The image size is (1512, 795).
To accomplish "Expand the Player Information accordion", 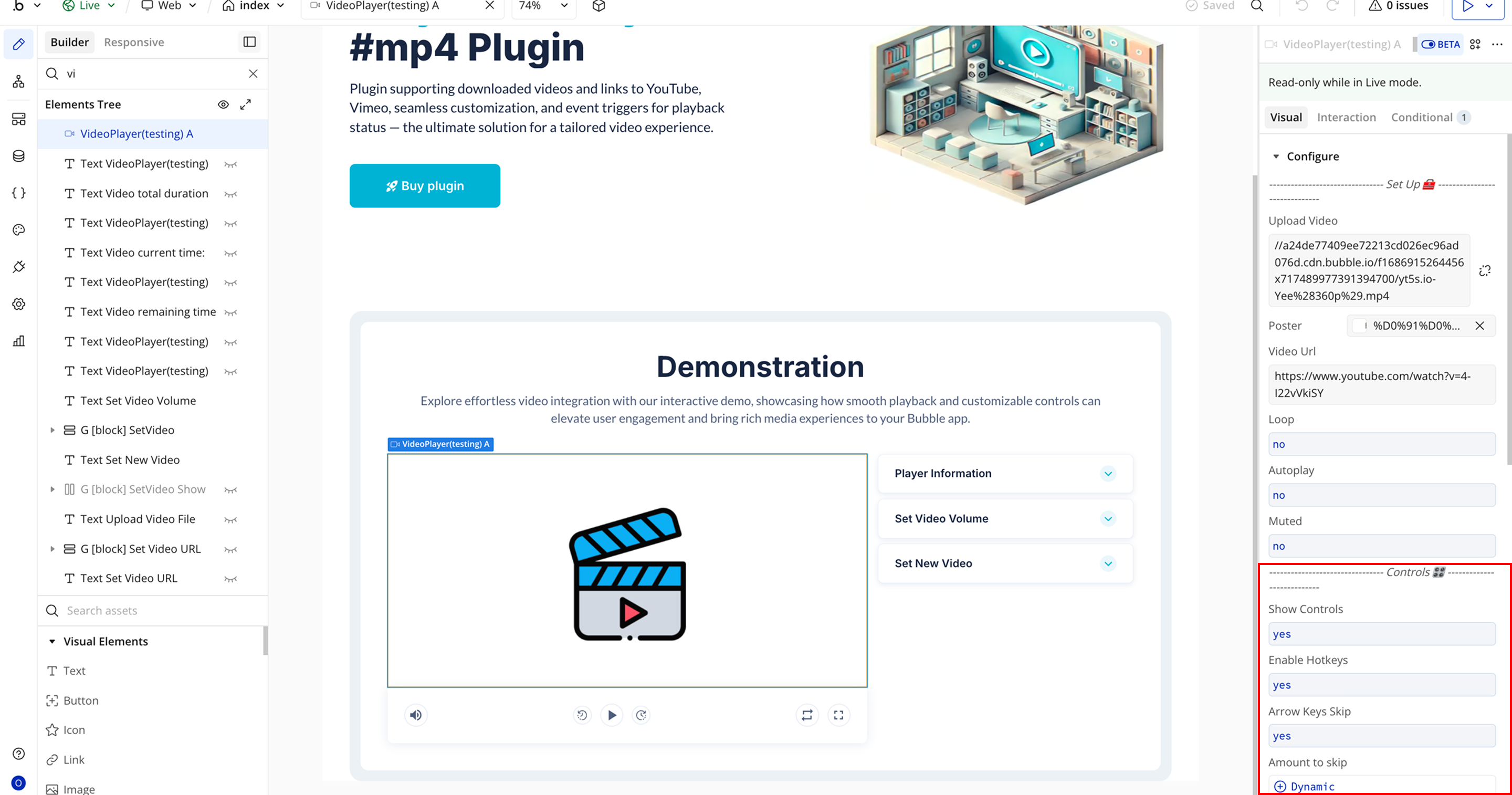I will click(x=1108, y=473).
